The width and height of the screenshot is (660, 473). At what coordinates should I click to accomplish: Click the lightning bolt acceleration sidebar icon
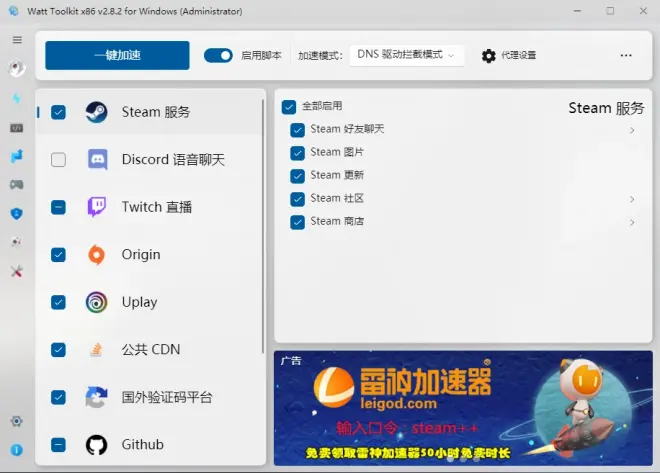pyautogui.click(x=17, y=98)
